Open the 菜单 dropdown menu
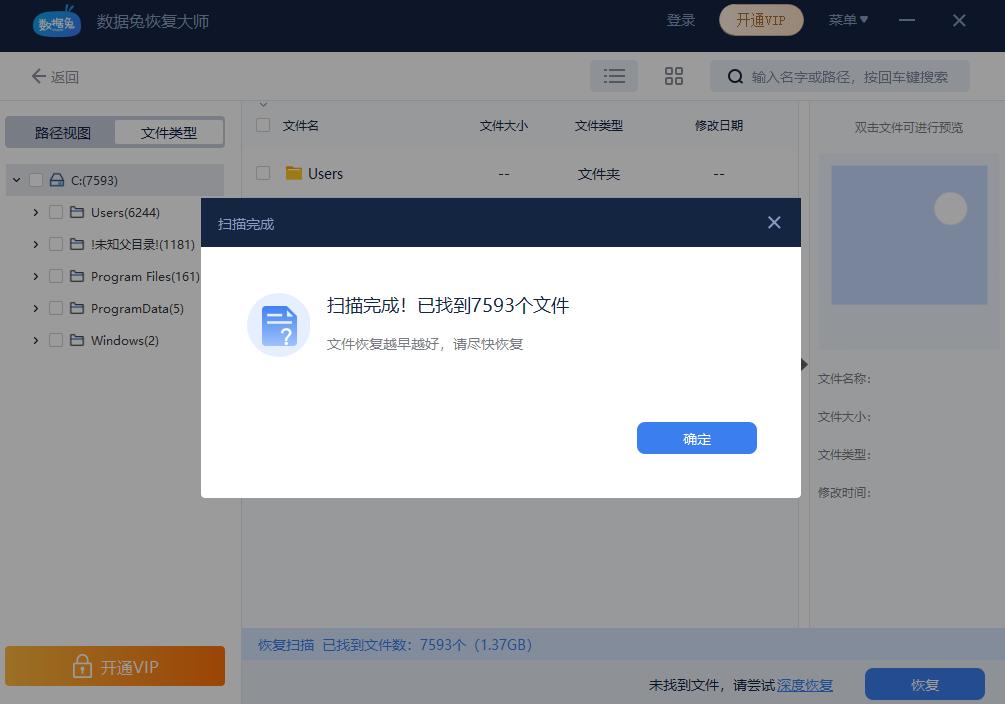The width and height of the screenshot is (1005, 704). [x=848, y=20]
